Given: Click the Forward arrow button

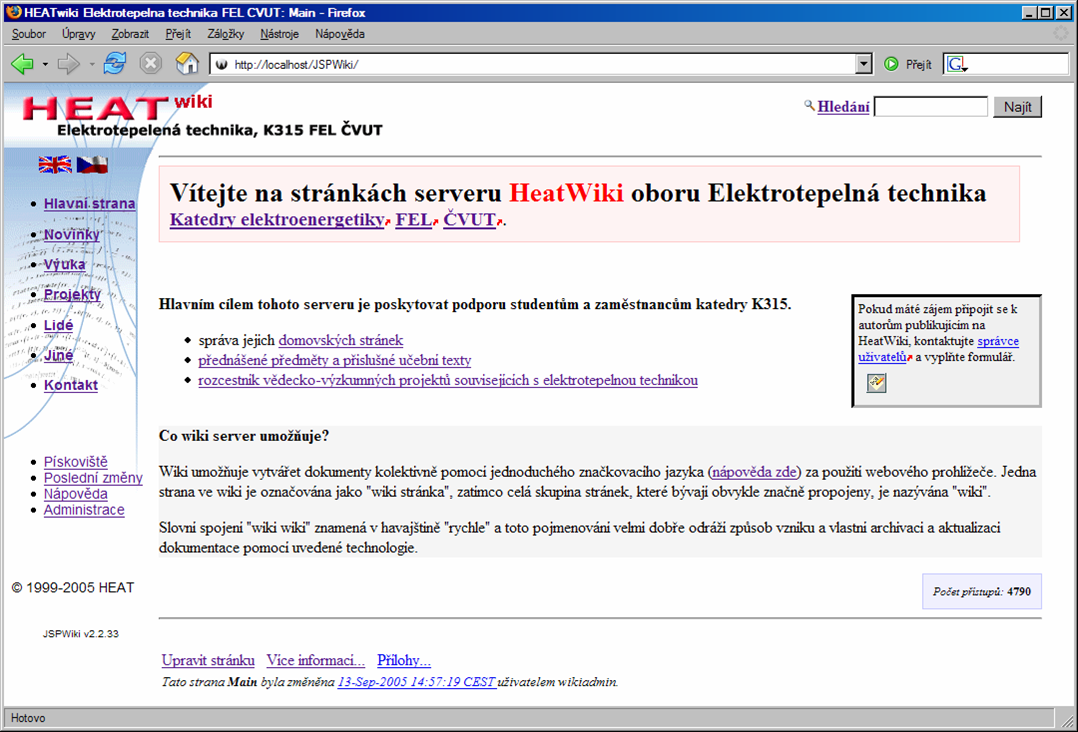Looking at the screenshot, I should pos(68,64).
